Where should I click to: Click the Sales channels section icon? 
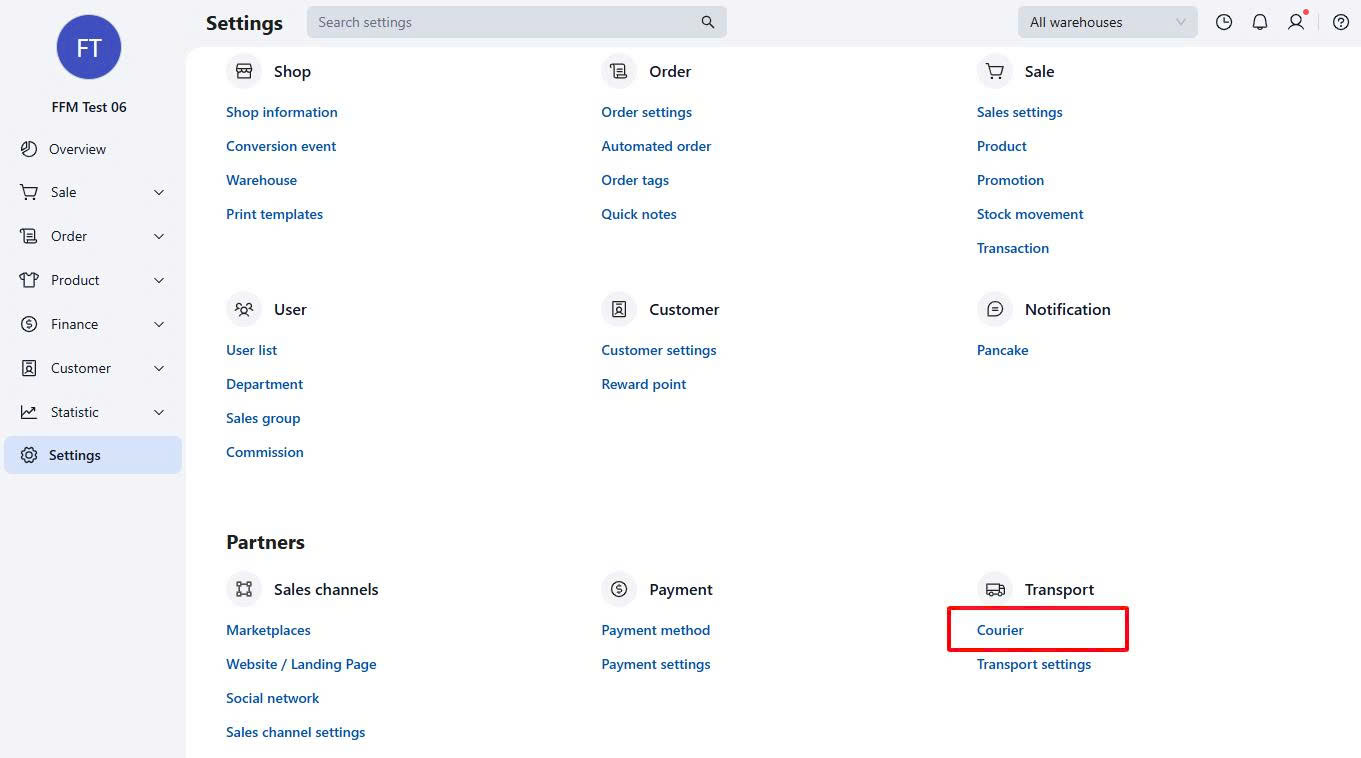point(244,590)
